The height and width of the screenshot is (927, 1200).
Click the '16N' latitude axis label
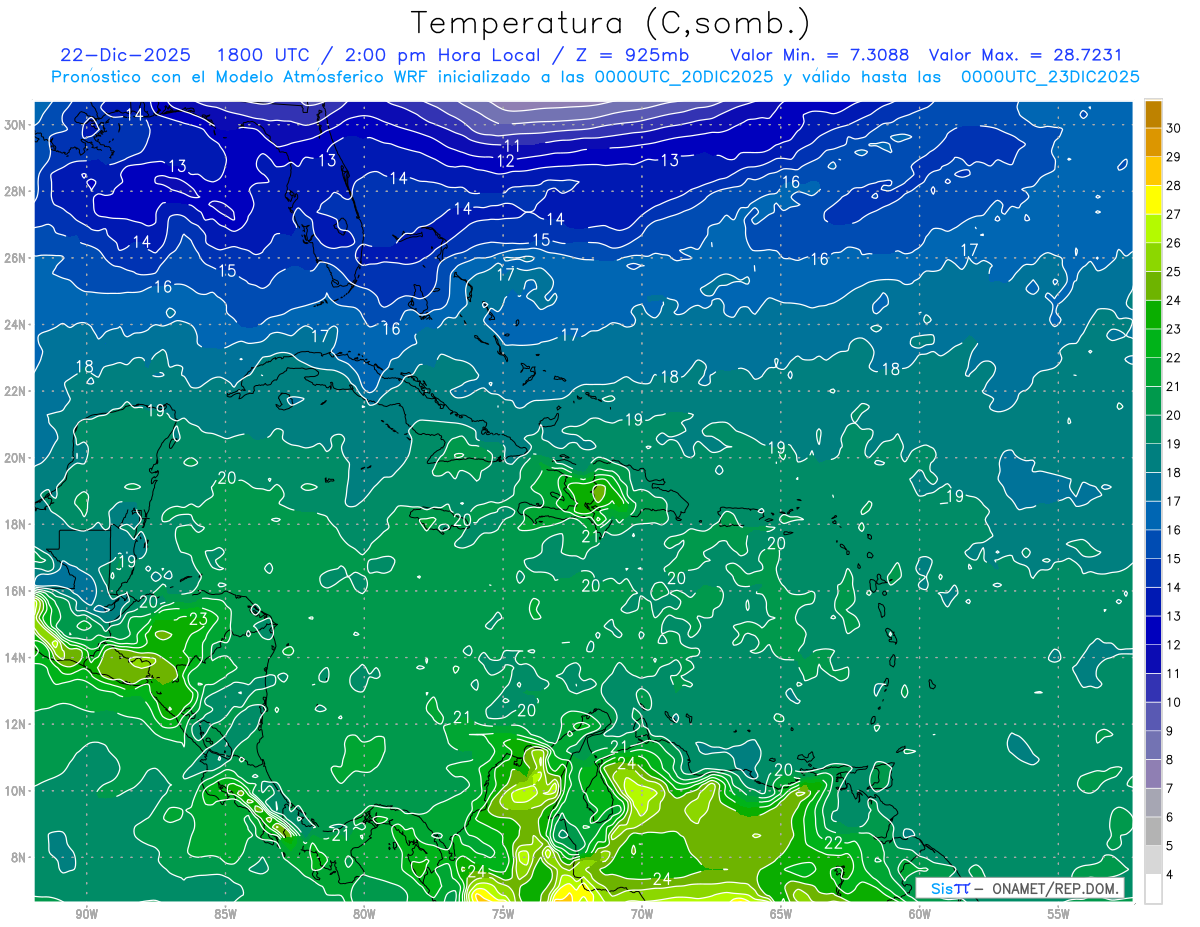(15, 591)
